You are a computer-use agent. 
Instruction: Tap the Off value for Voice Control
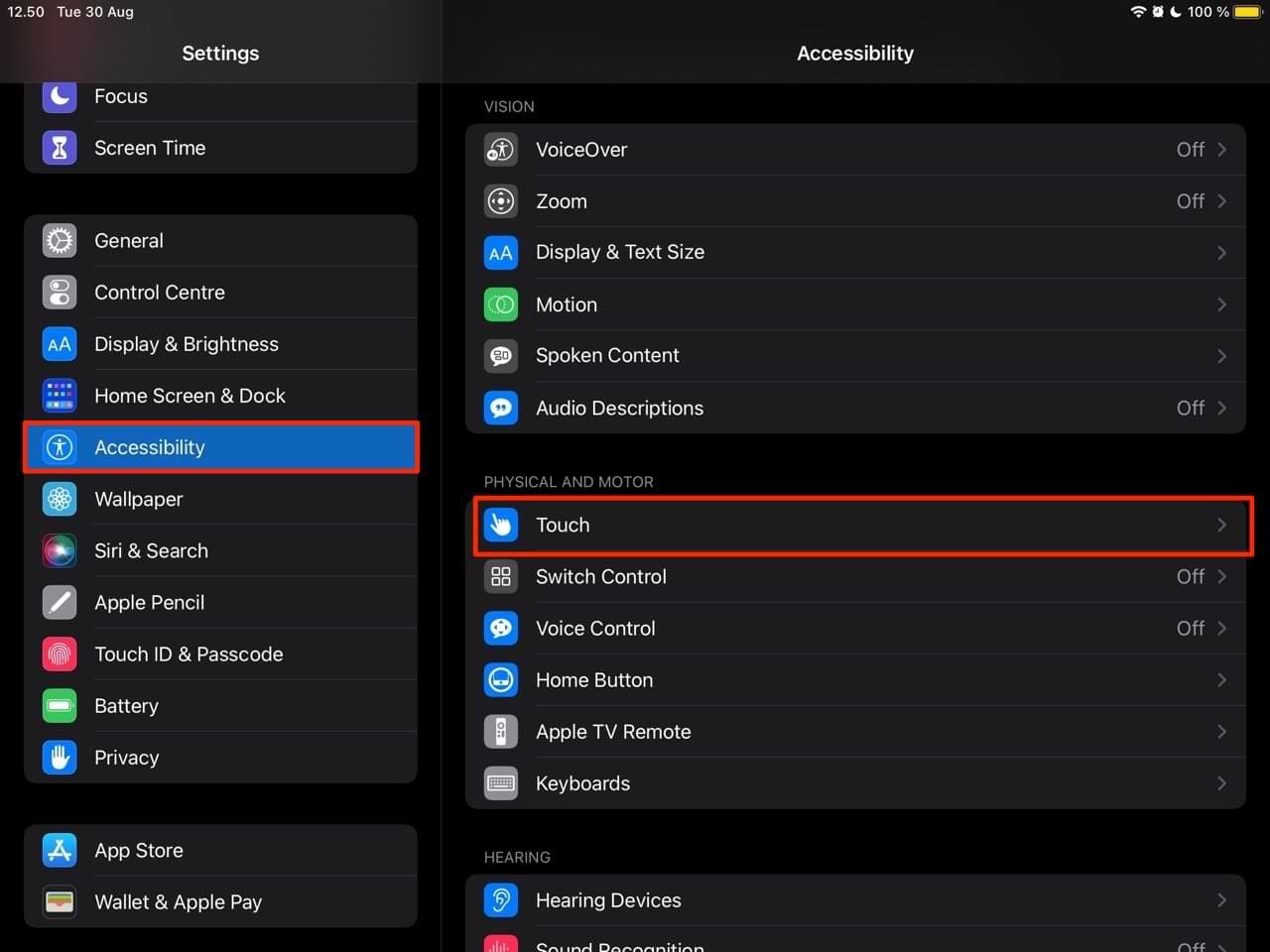pos(1191,628)
